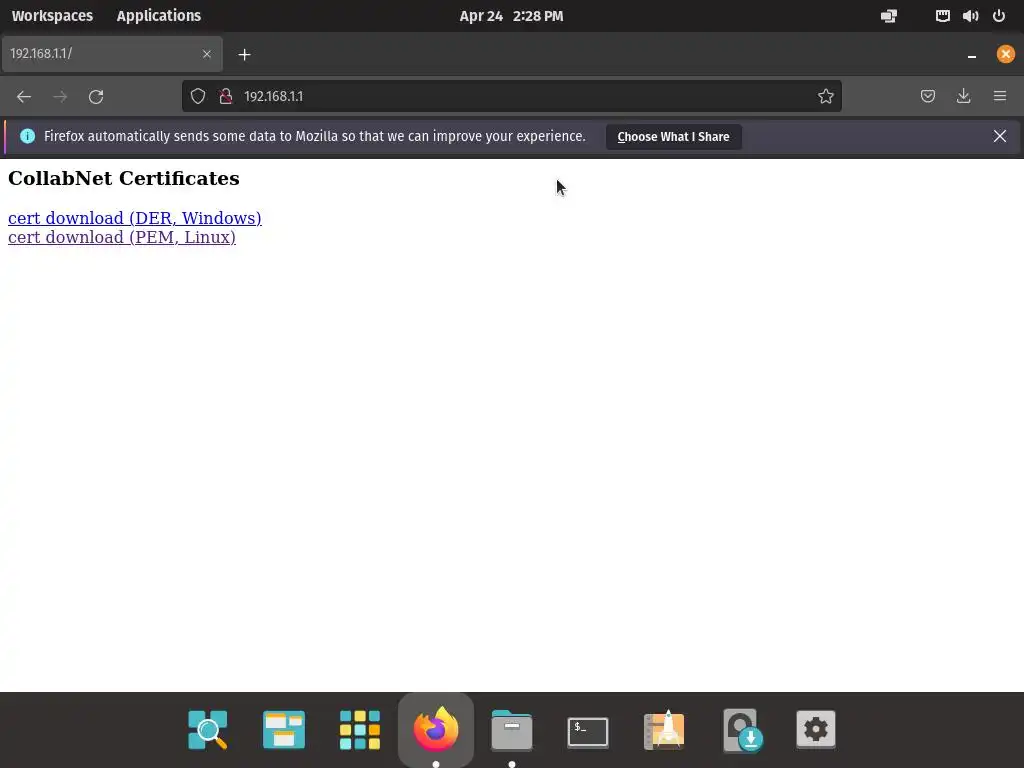
Task: Open the volume control icon
Action: click(970, 16)
